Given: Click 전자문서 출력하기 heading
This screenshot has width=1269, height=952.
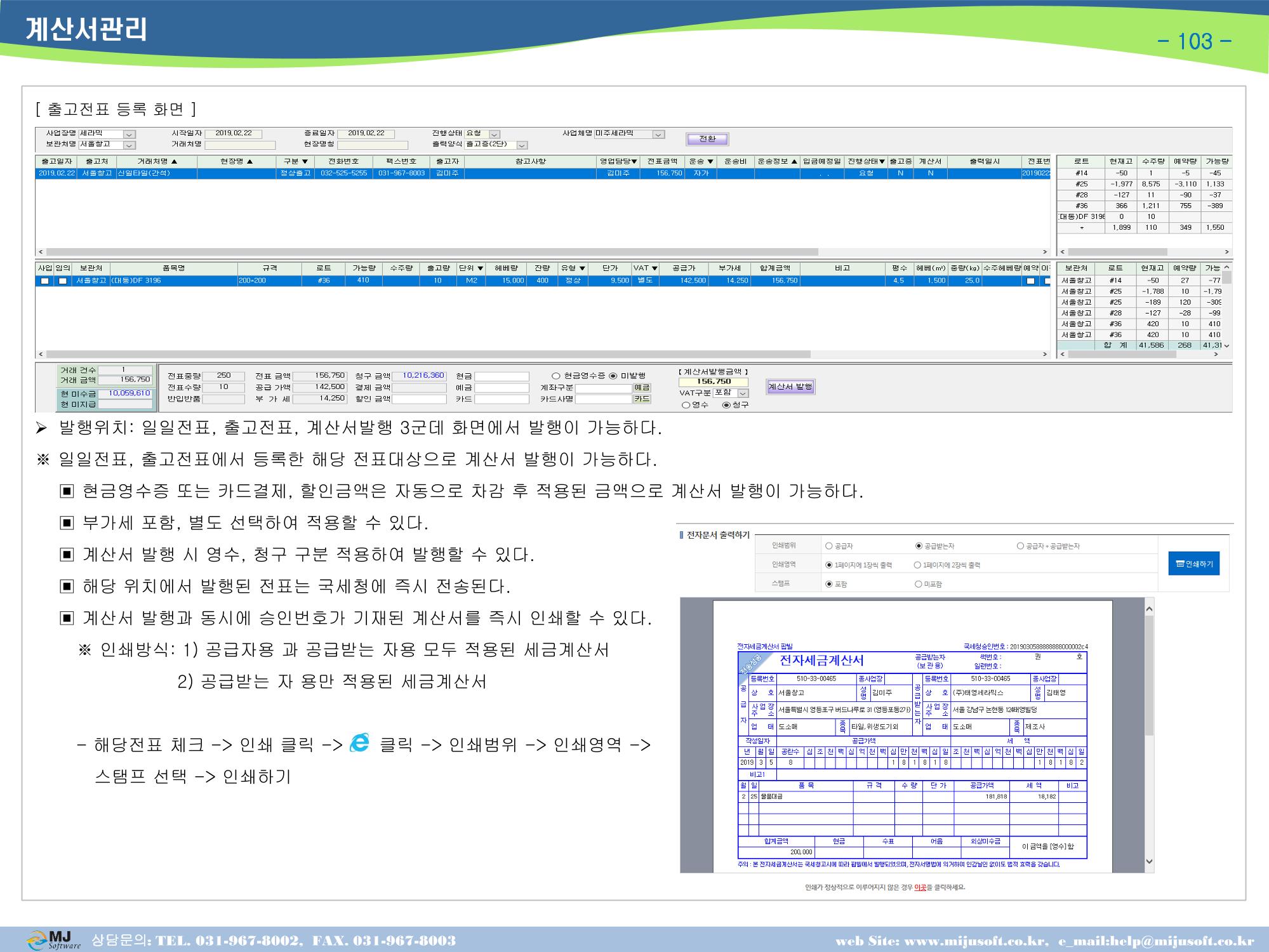Looking at the screenshot, I should click(x=718, y=535).
